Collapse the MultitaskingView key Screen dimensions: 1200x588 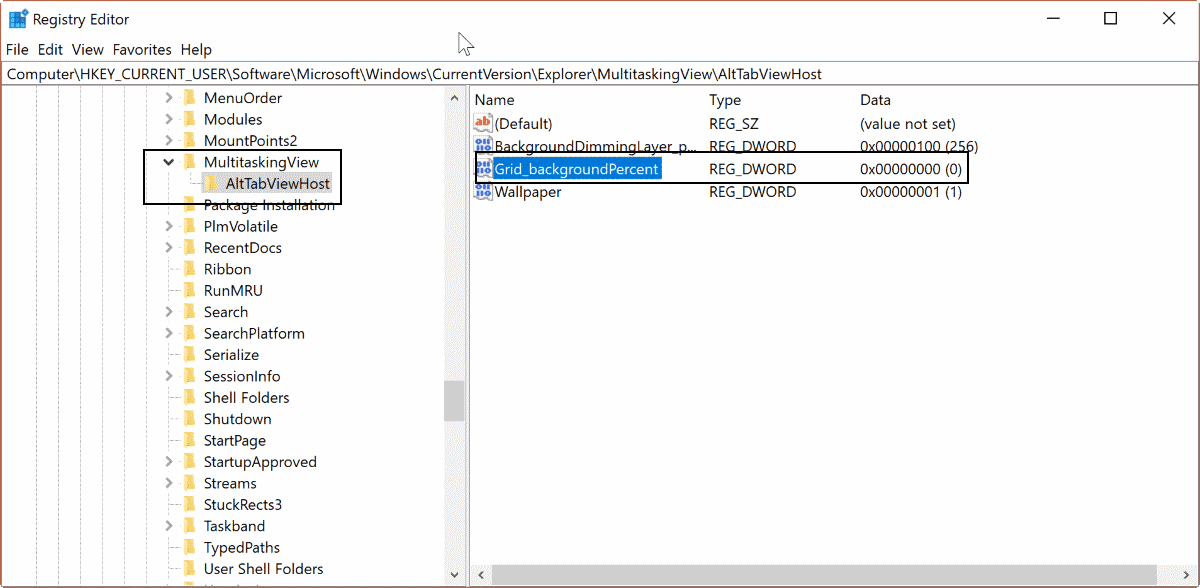(x=168, y=162)
